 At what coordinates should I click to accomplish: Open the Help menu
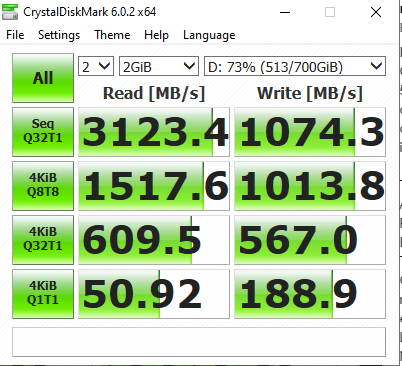pos(156,35)
